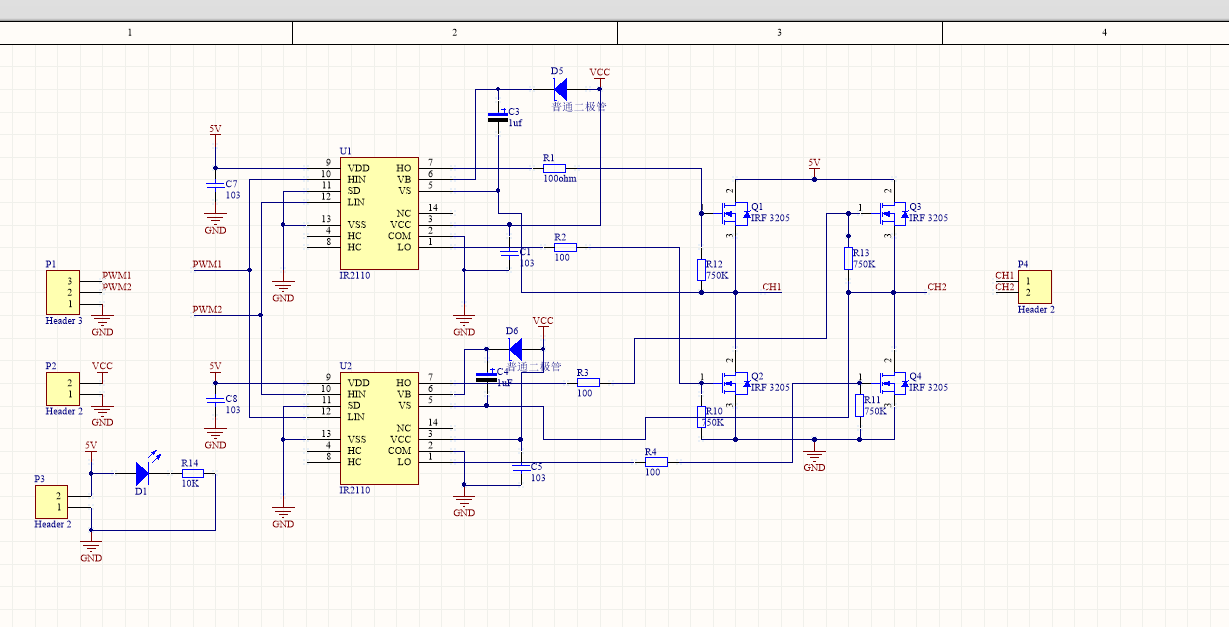
Task: Select capacitor C7 symbol
Action: pos(214,185)
